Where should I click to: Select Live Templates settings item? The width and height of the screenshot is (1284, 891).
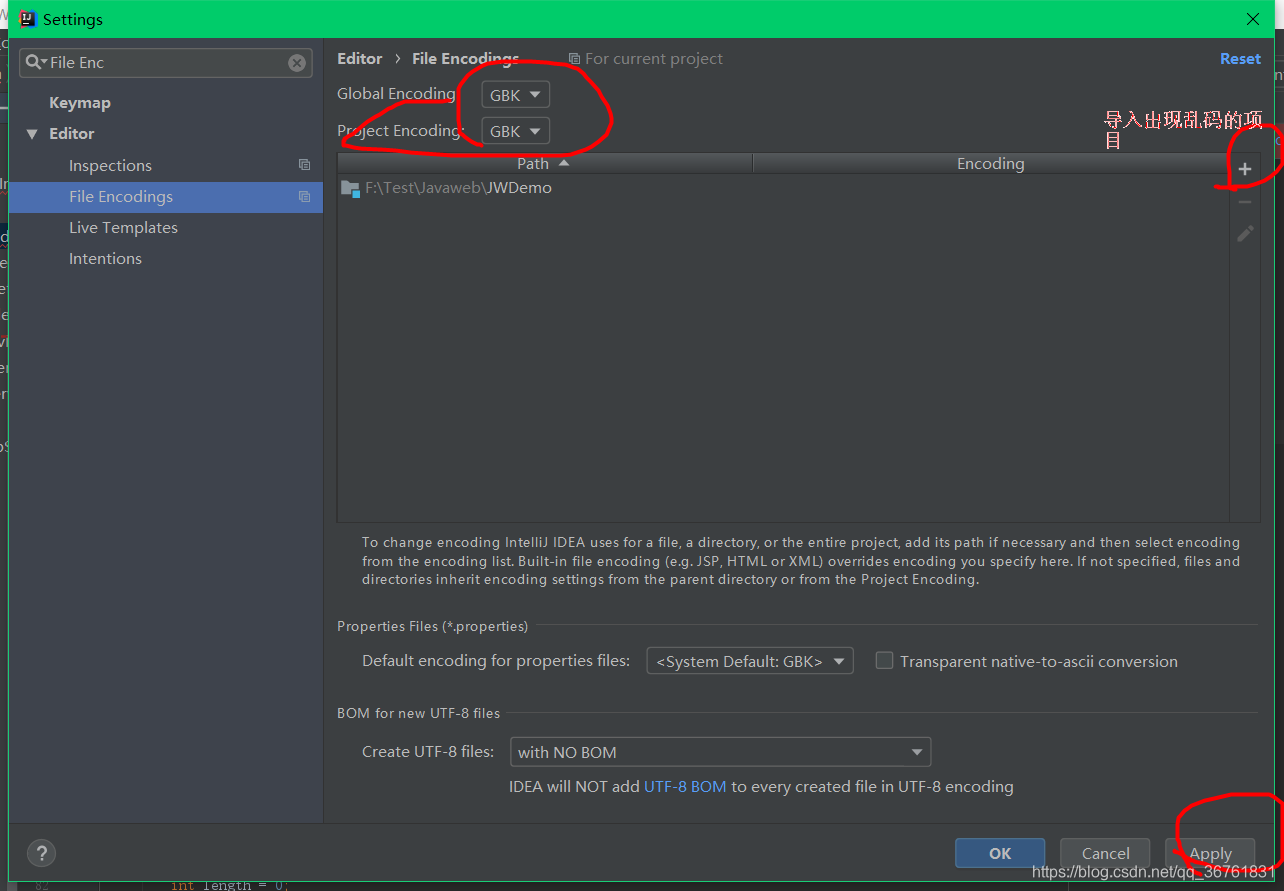coord(123,228)
